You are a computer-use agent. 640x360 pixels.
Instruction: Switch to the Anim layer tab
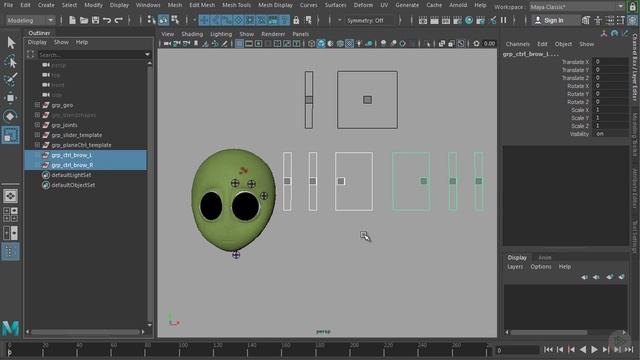544,258
